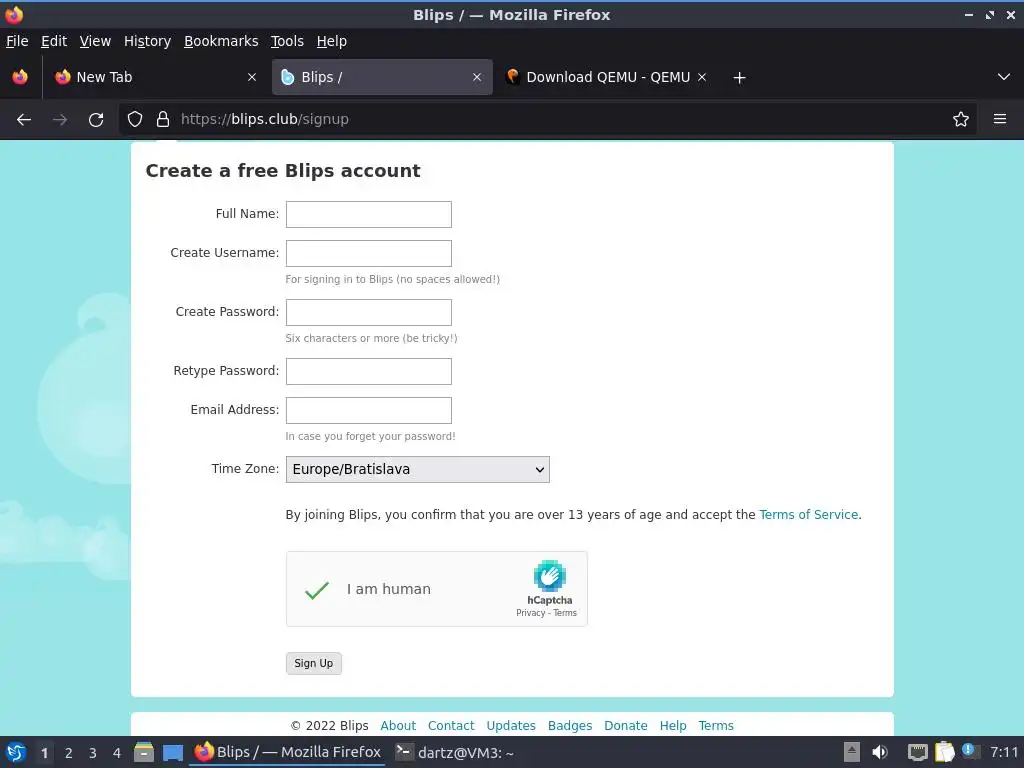The width and height of the screenshot is (1024, 768).
Task: Open the Edit menu
Action: [x=54, y=41]
